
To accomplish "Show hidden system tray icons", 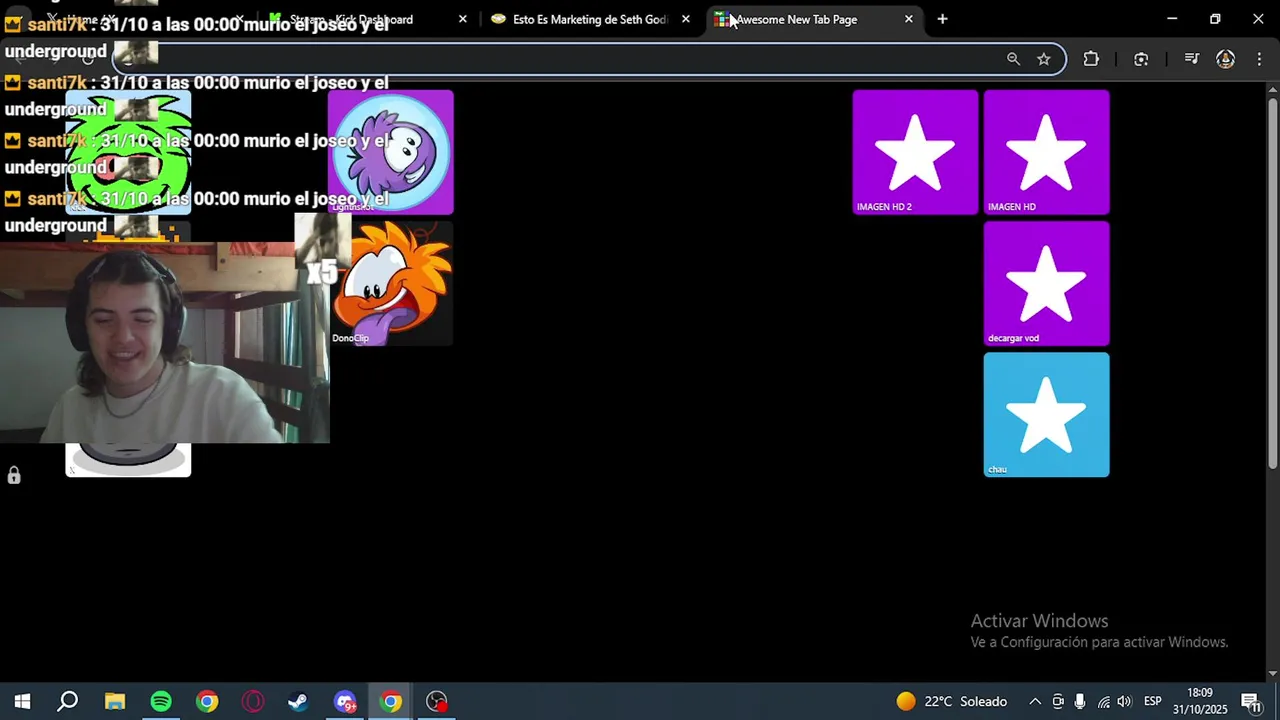I will [x=1035, y=701].
